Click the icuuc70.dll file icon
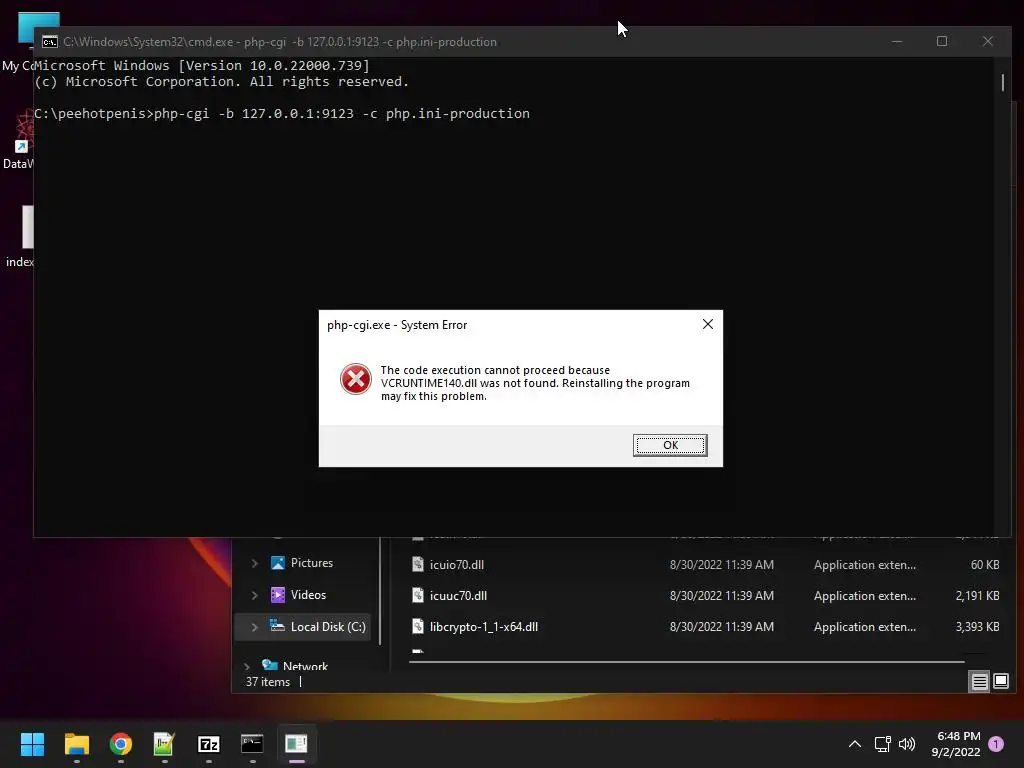1024x768 pixels. [x=418, y=595]
